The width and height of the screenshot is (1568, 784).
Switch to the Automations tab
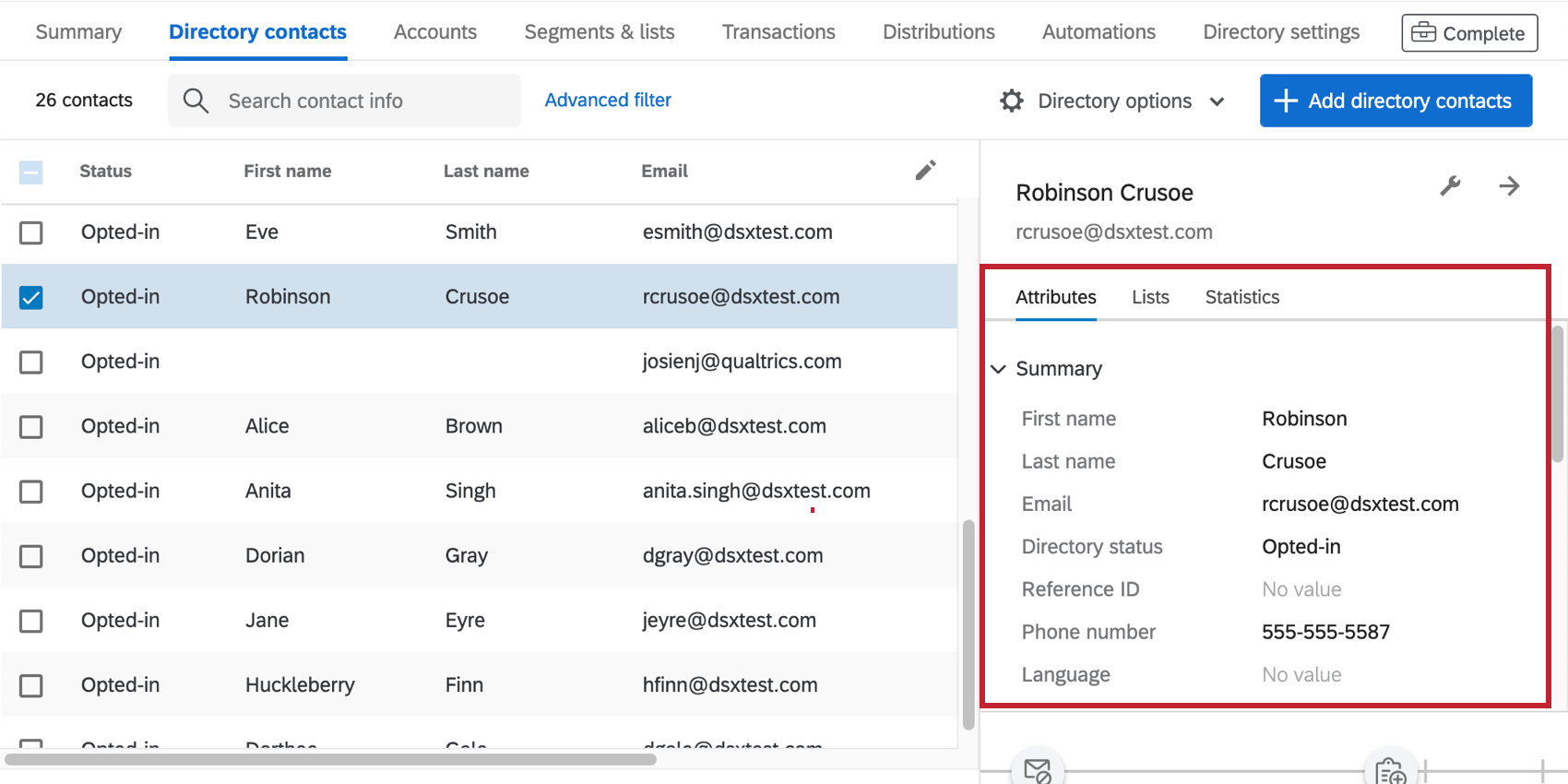(x=1099, y=32)
